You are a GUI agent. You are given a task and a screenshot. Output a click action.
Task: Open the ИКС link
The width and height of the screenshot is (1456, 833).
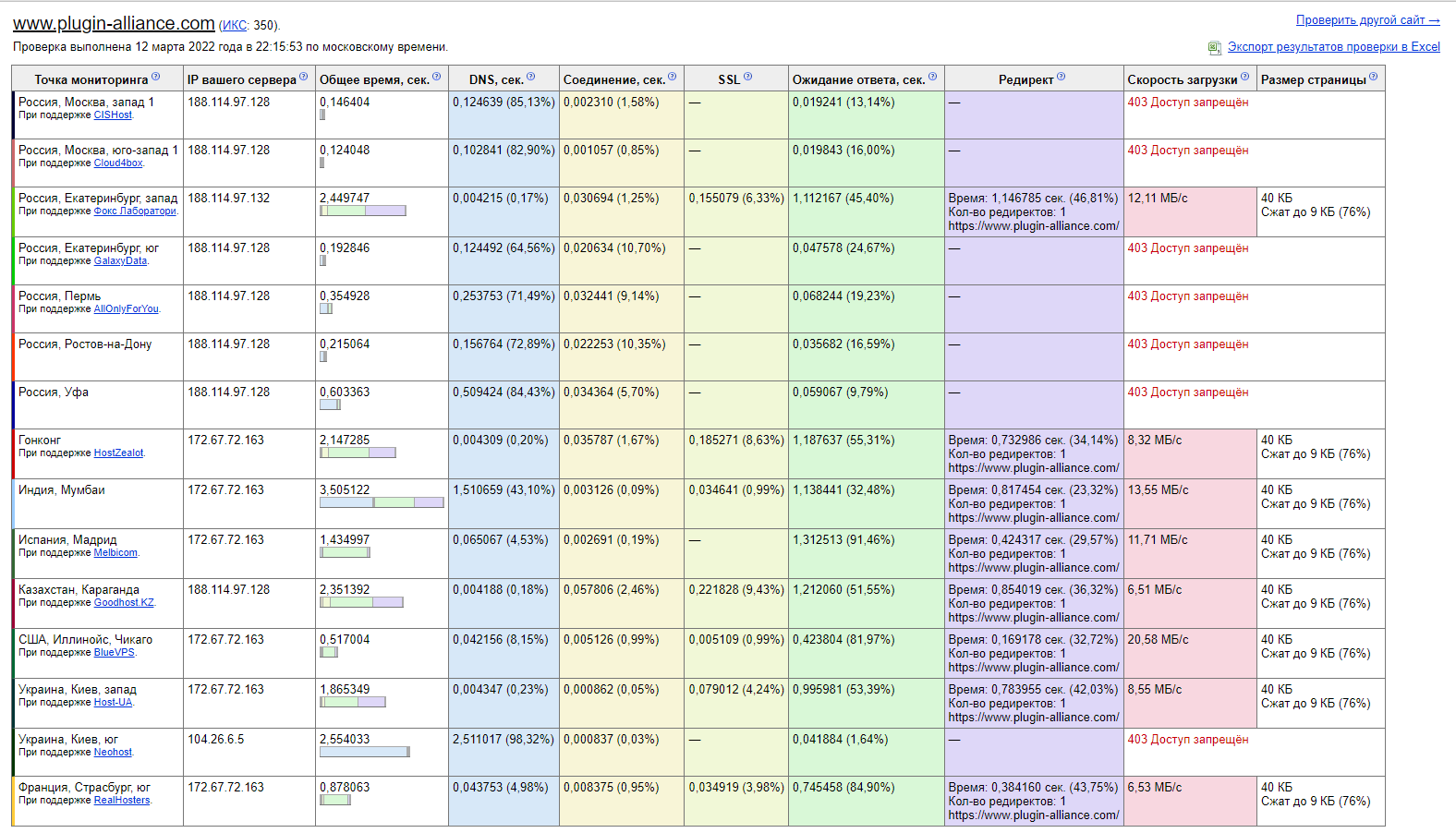coord(235,26)
